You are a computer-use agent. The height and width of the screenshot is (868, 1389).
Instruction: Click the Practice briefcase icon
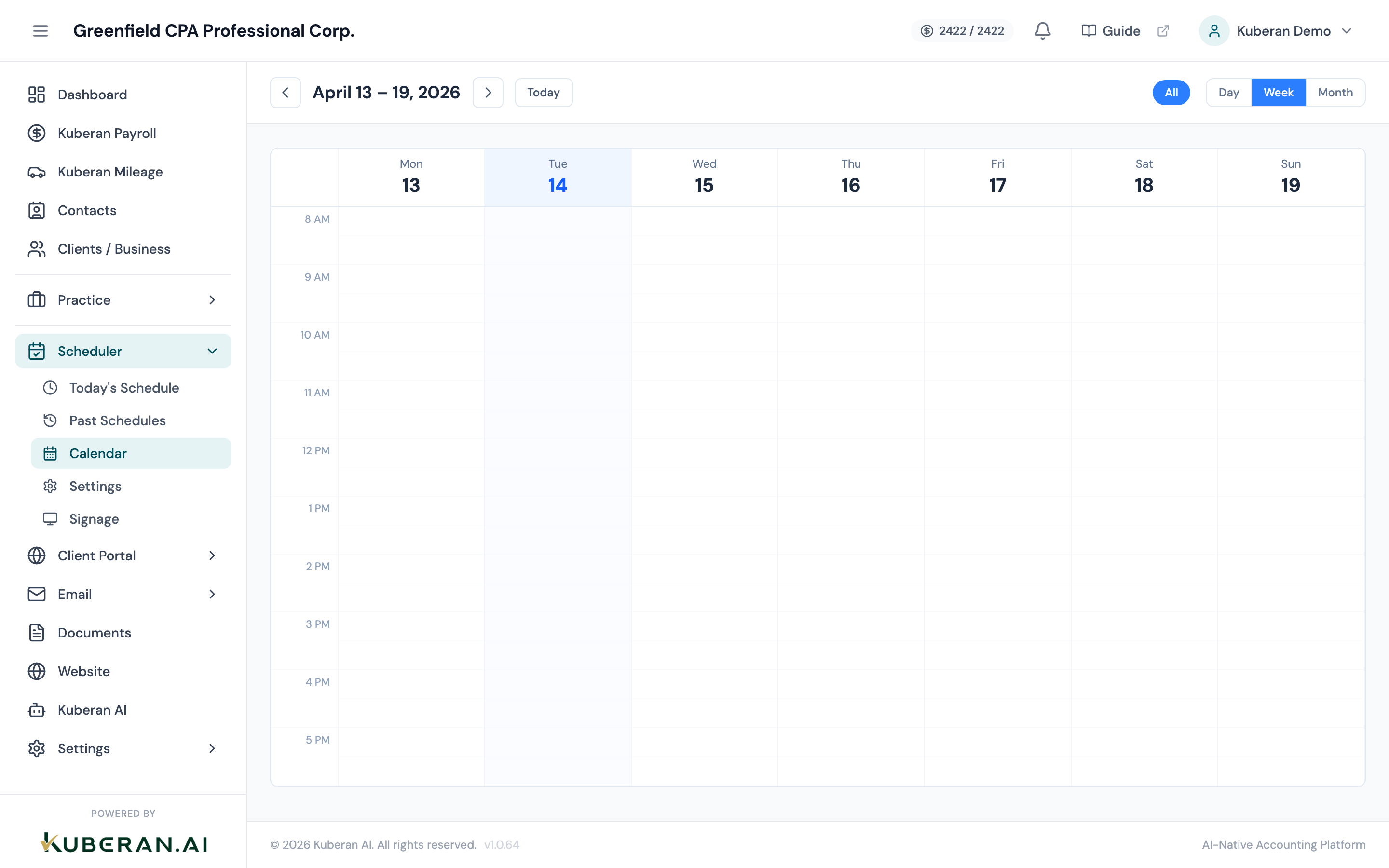click(37, 299)
